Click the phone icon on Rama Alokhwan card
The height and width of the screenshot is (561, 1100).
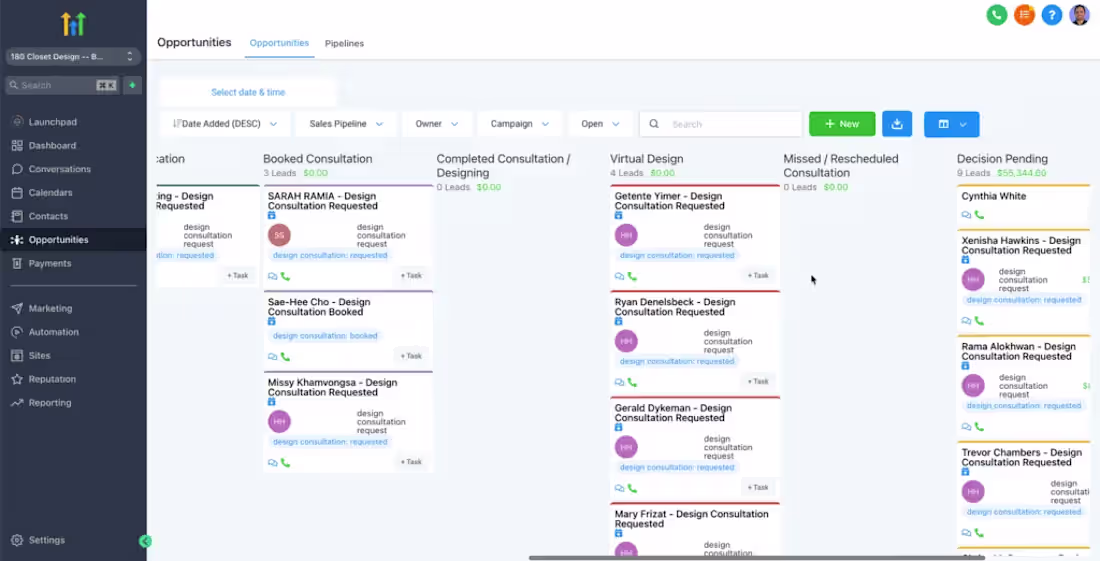[979, 426]
